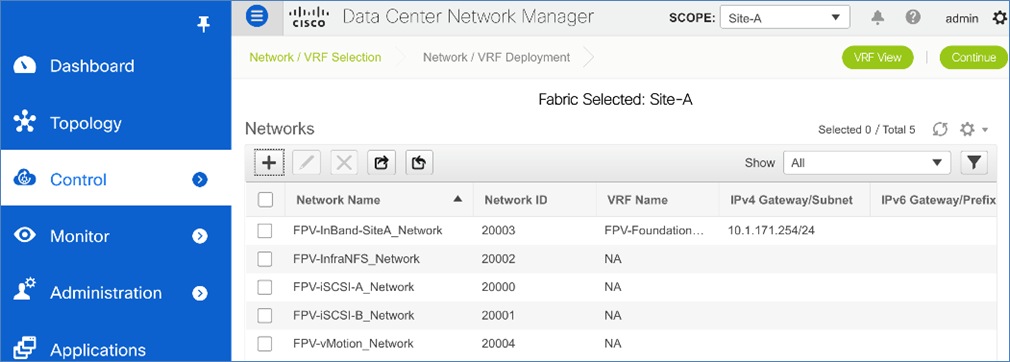The height and width of the screenshot is (362, 1010).
Task: Click Network ID 20000 cell
Action: 498,287
